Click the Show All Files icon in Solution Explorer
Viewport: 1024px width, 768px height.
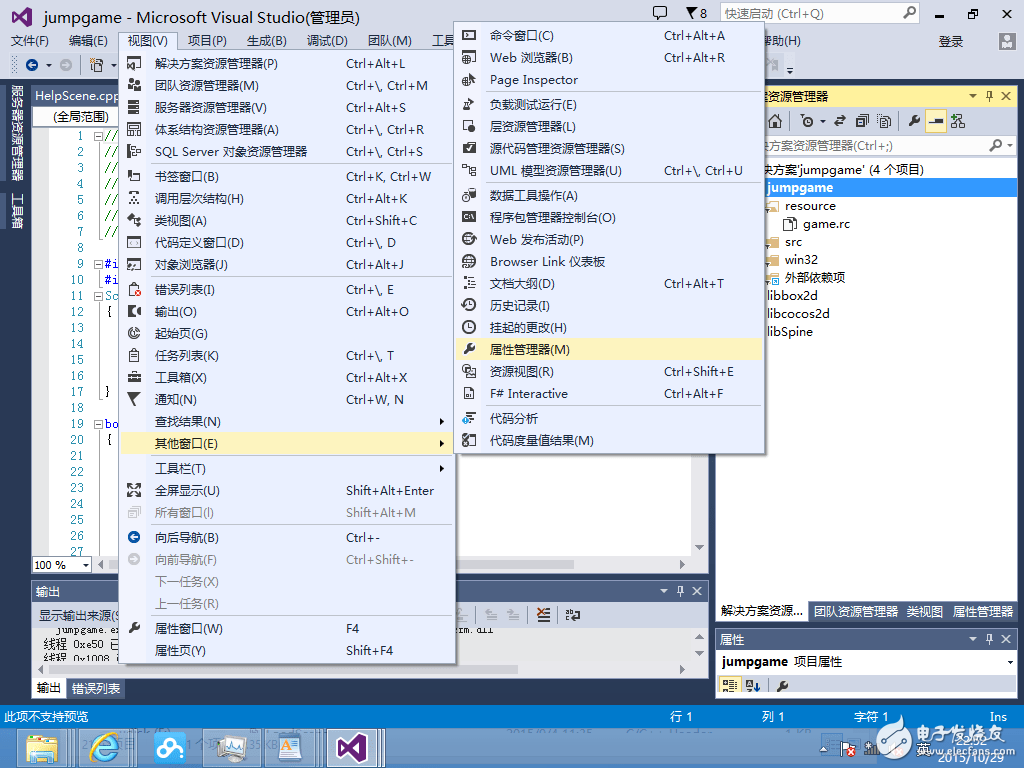[x=883, y=120]
